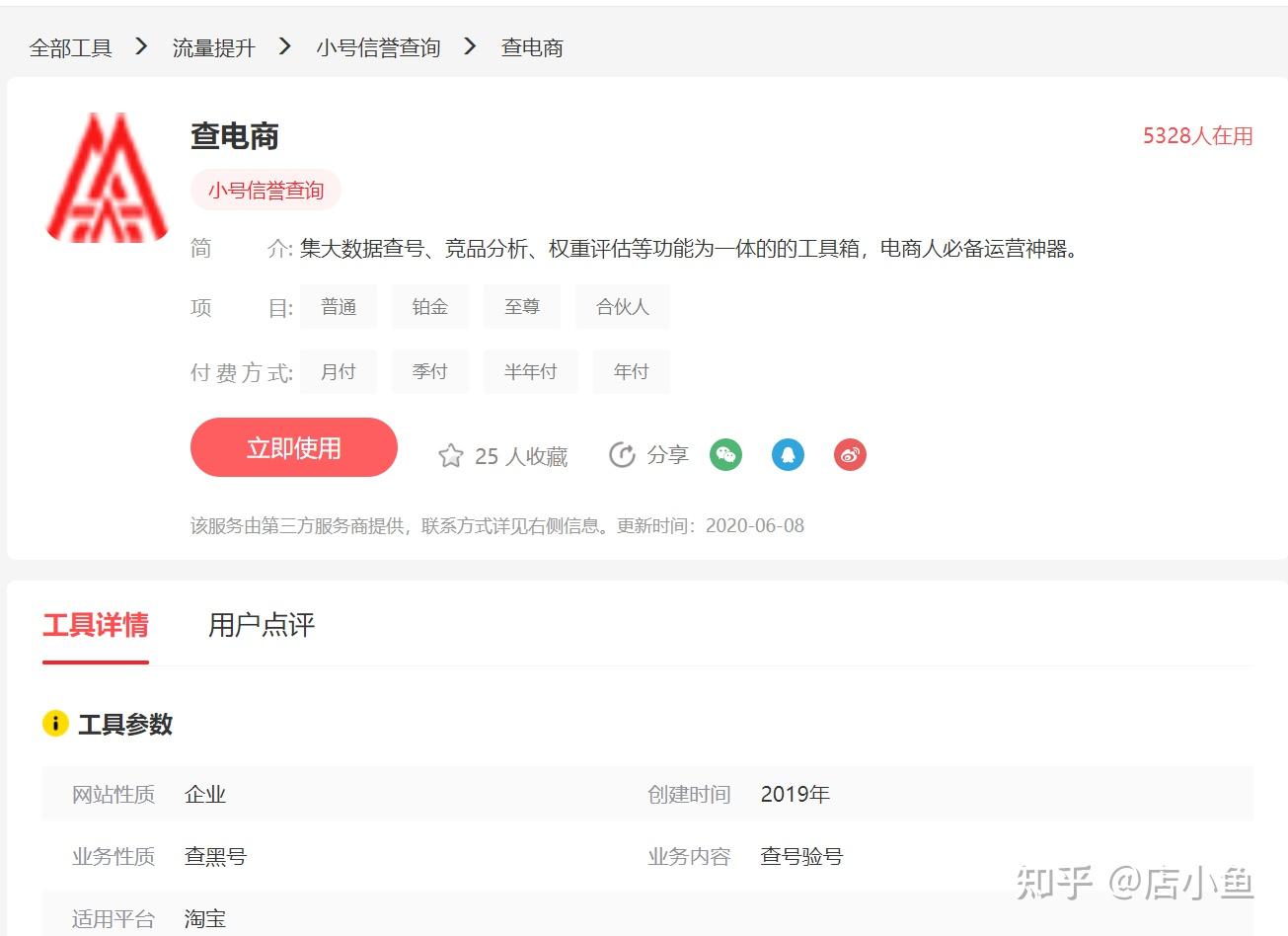The width and height of the screenshot is (1288, 936).
Task: Choose 月付 payment option
Action: 339,371
